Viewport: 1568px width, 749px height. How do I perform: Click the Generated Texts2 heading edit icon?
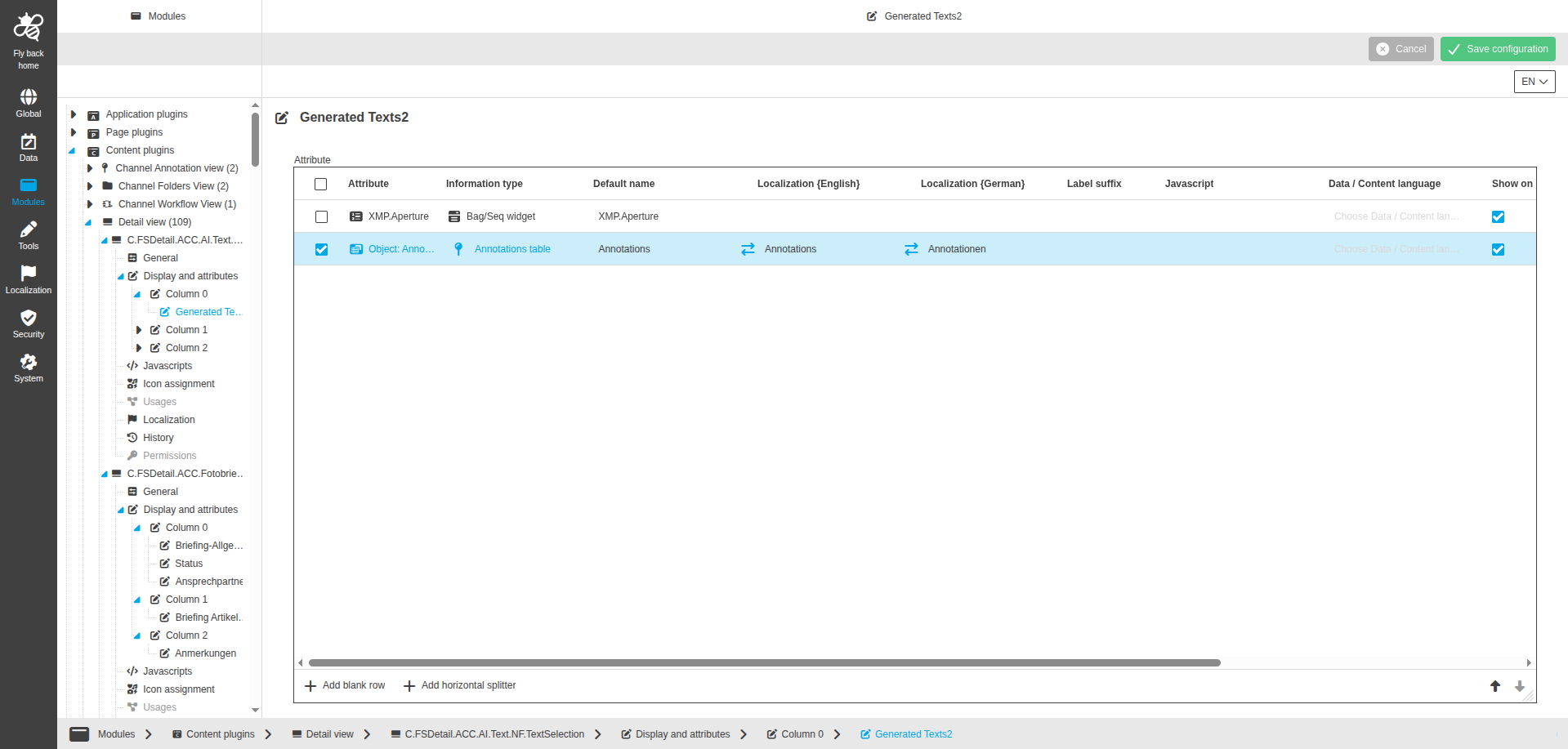[x=282, y=118]
